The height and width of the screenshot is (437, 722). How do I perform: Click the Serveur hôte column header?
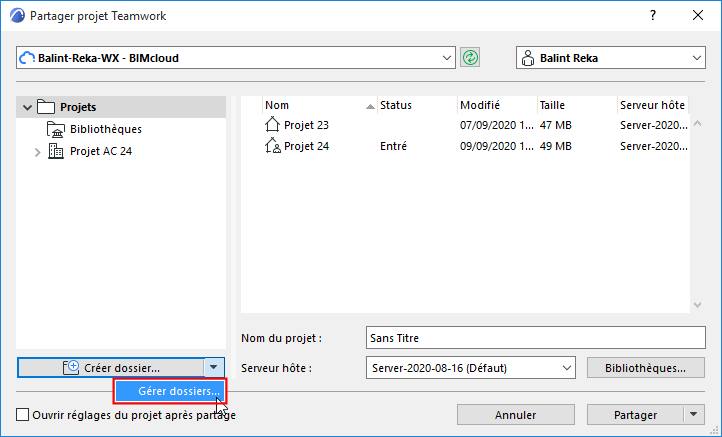pos(653,105)
